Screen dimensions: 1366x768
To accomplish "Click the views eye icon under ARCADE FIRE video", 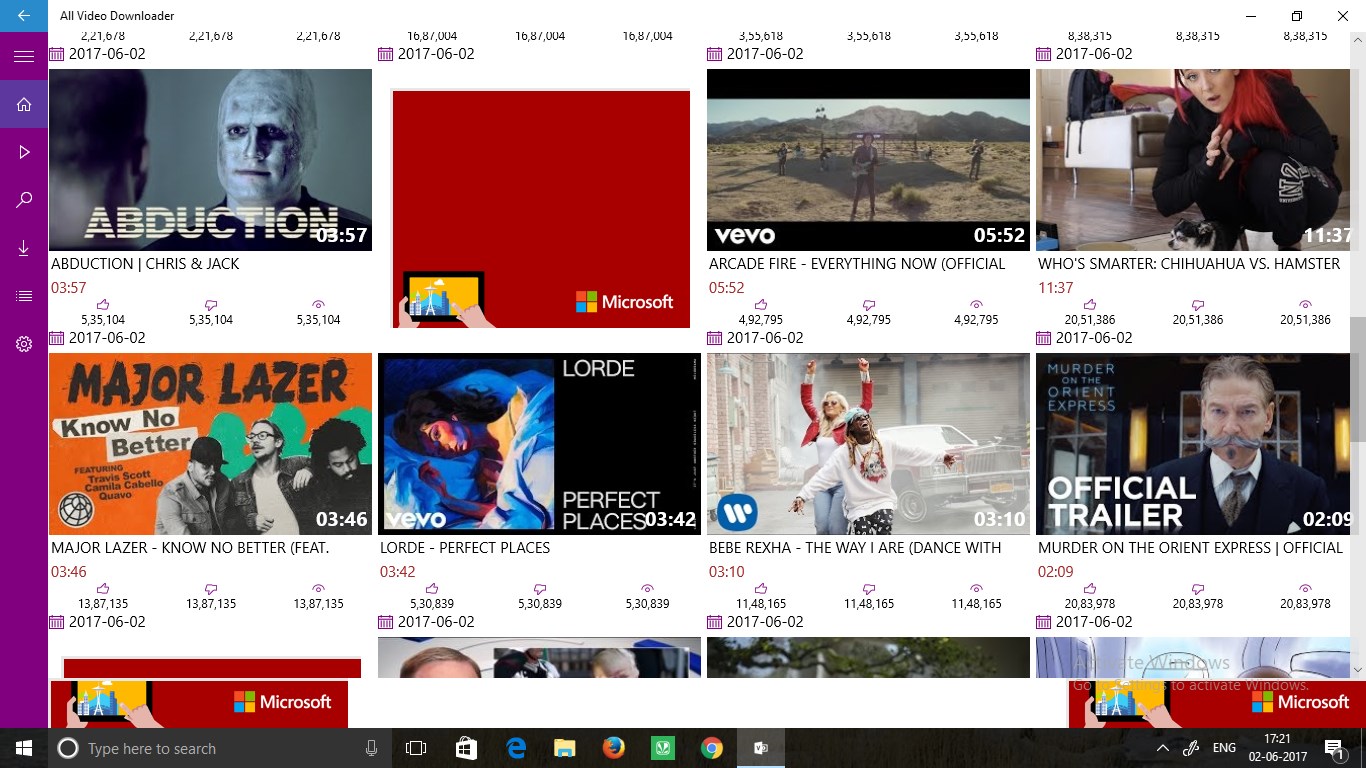I will coord(977,305).
